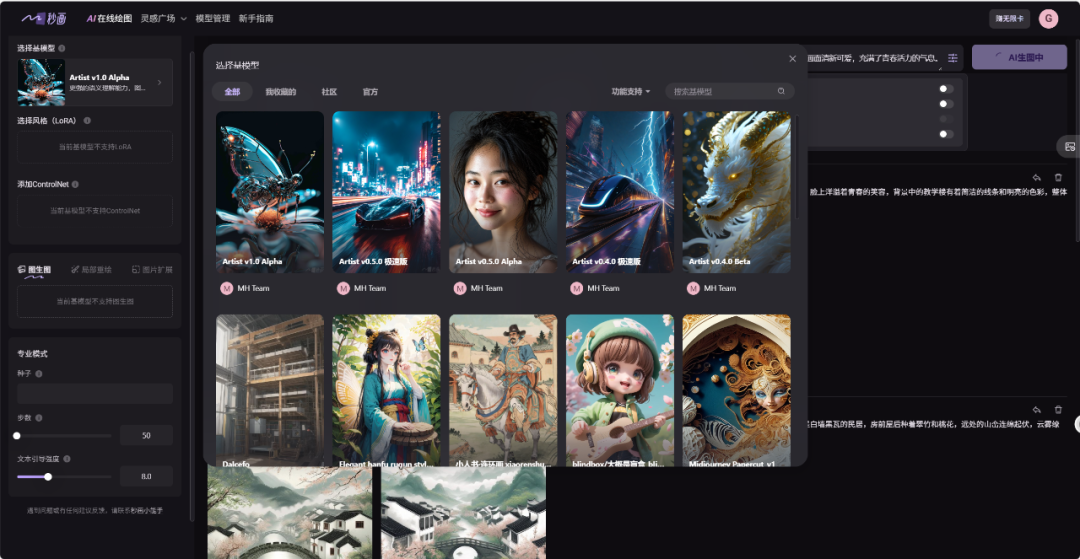
Task: Open info tooltip next to 选择风格（LoRA）
Action: (x=87, y=120)
